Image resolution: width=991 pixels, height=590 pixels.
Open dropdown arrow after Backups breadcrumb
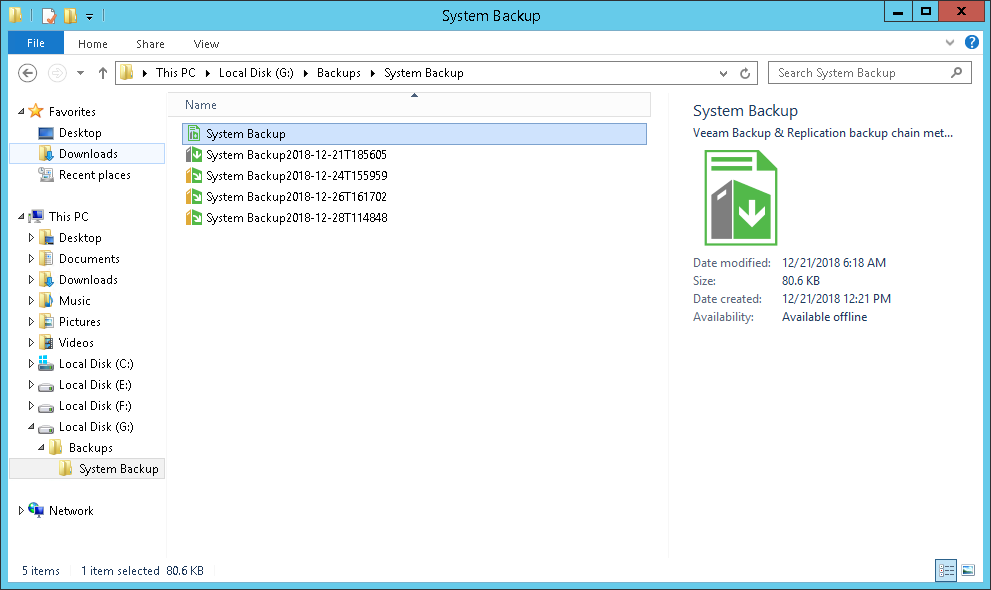372,73
